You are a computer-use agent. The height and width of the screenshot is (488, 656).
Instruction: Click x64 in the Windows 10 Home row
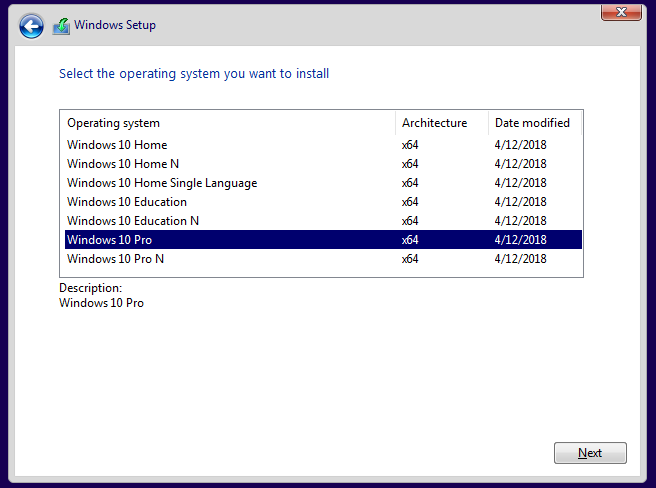tap(410, 145)
